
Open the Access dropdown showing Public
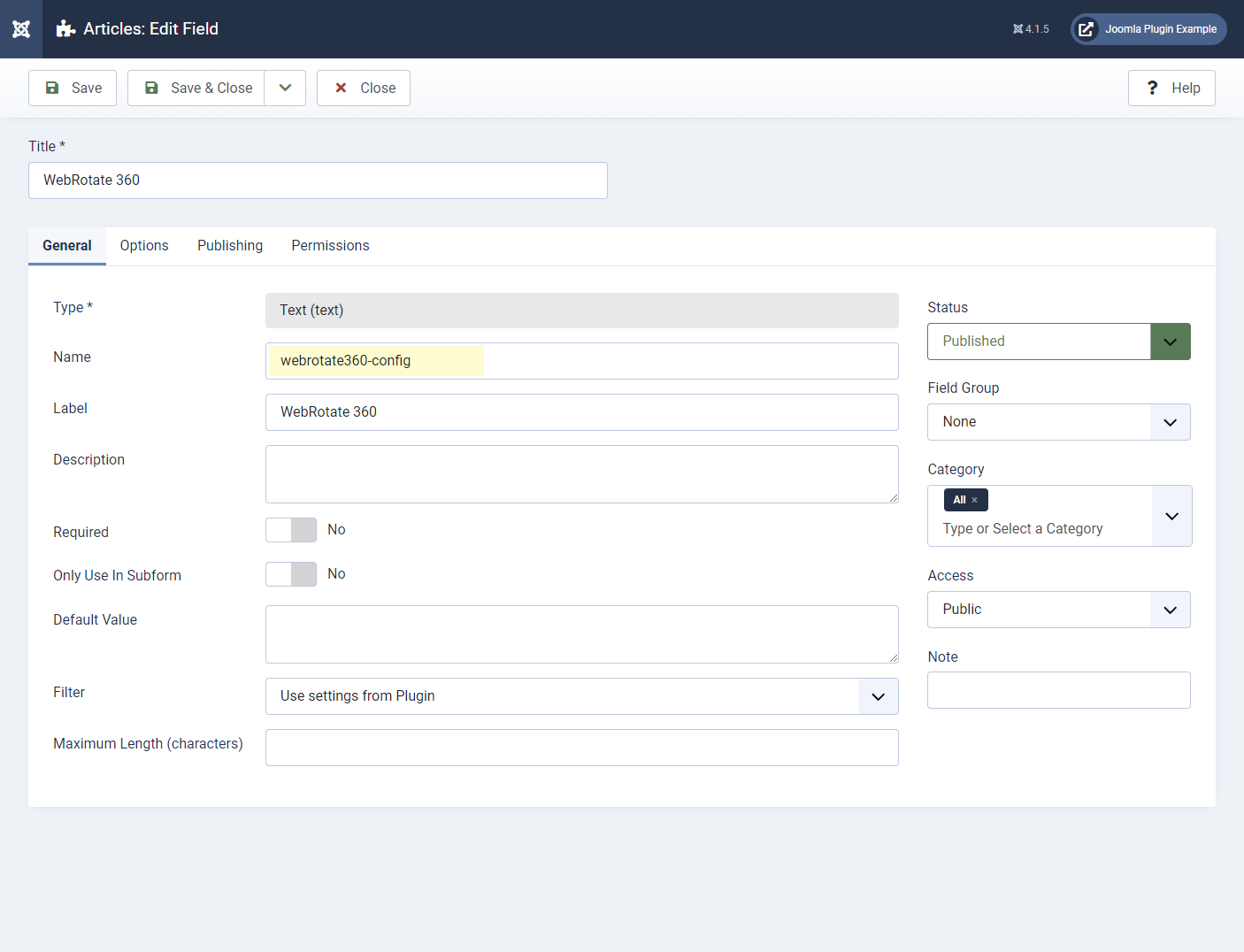pos(1058,610)
